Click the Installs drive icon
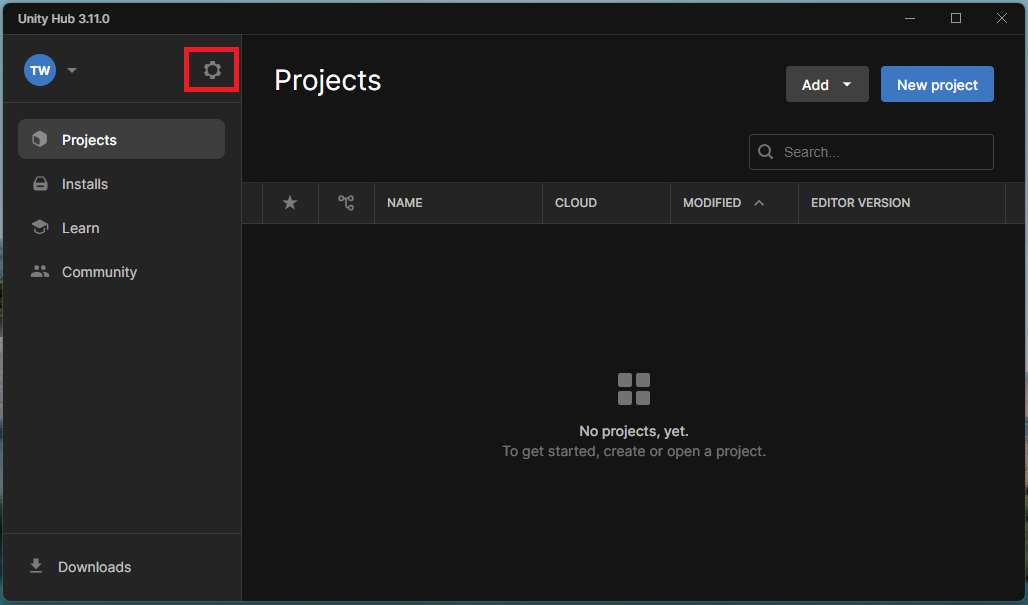This screenshot has height=605, width=1028. 40,184
